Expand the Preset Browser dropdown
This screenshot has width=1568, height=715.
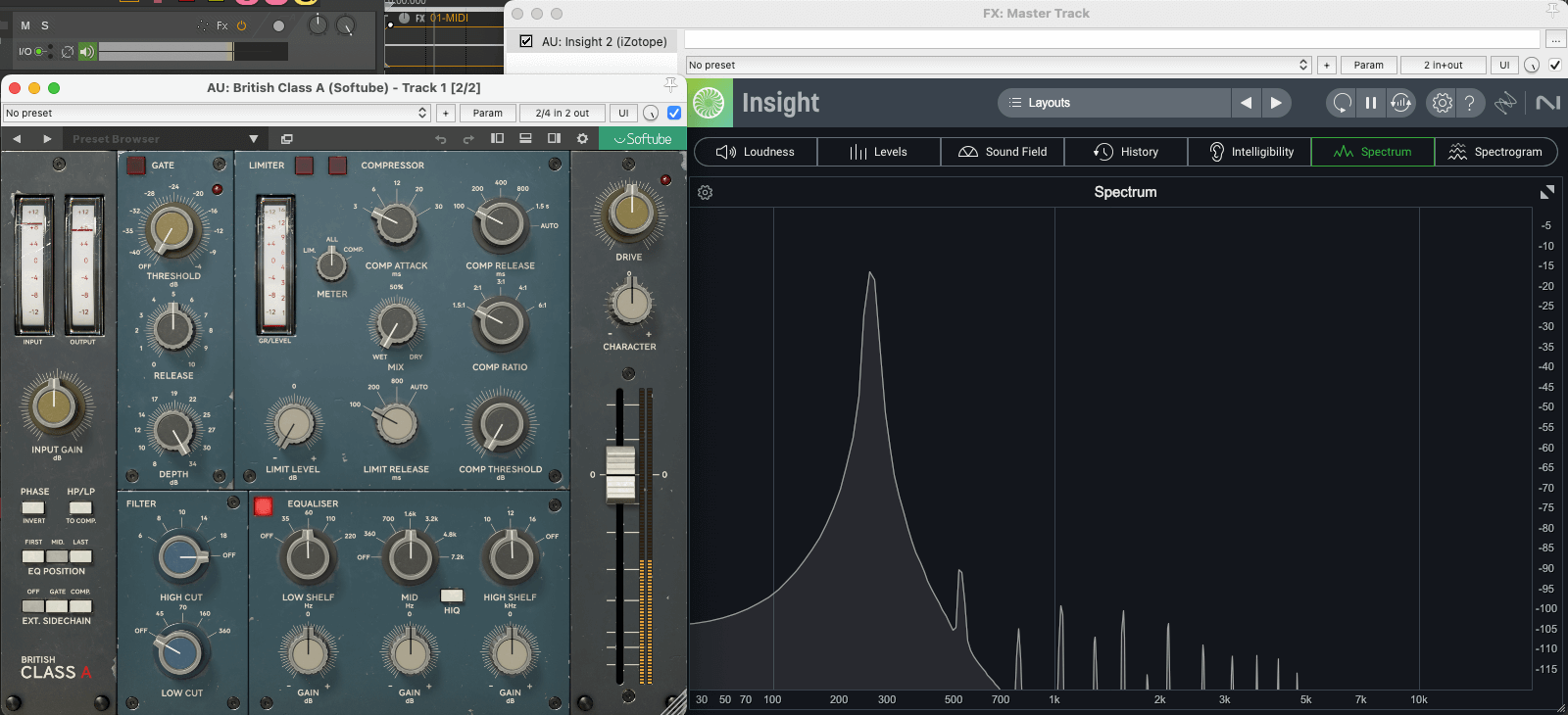[x=253, y=139]
